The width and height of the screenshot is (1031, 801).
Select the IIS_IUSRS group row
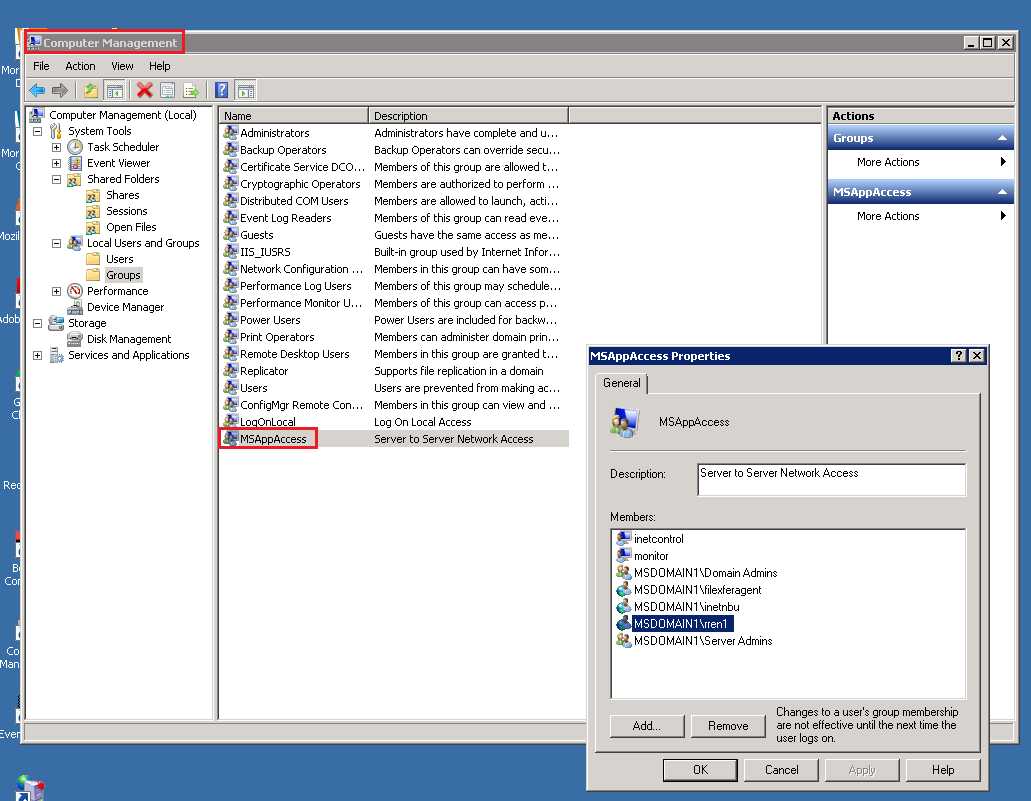click(395, 252)
